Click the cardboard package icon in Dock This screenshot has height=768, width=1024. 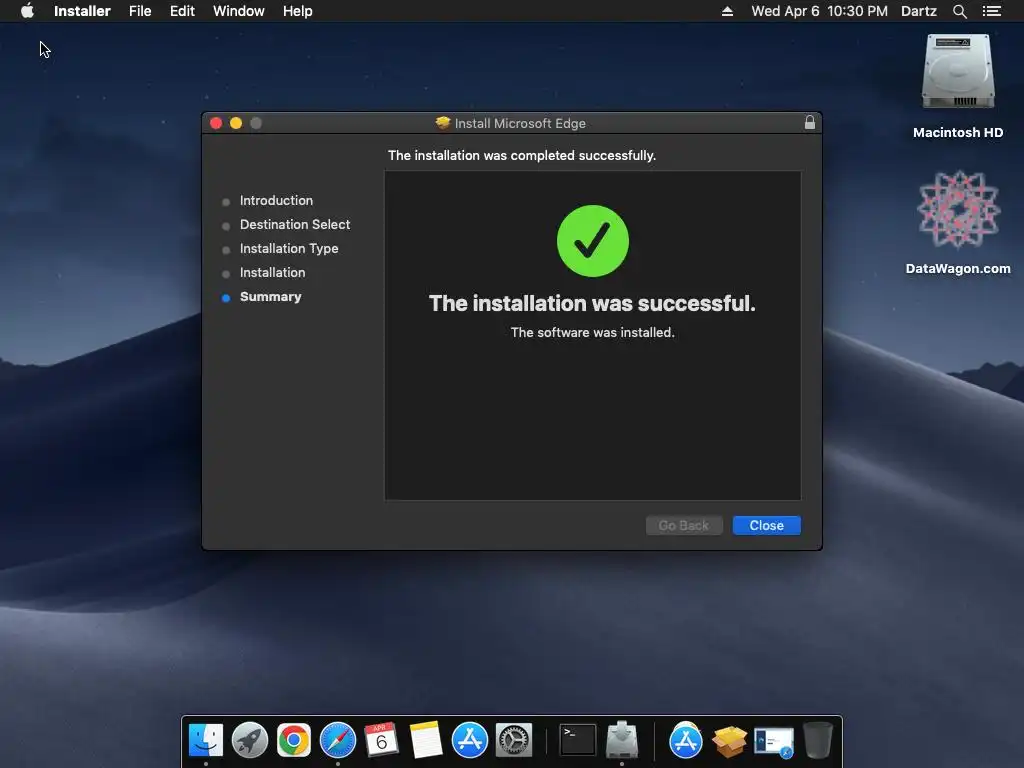pos(729,741)
